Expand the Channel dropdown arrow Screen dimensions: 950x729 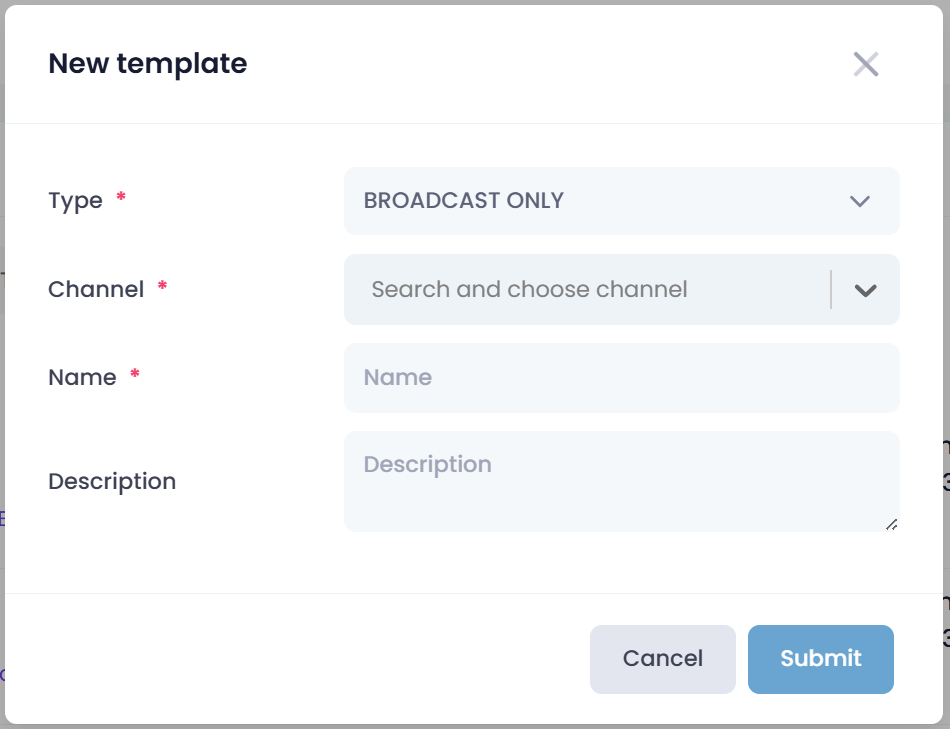click(865, 290)
